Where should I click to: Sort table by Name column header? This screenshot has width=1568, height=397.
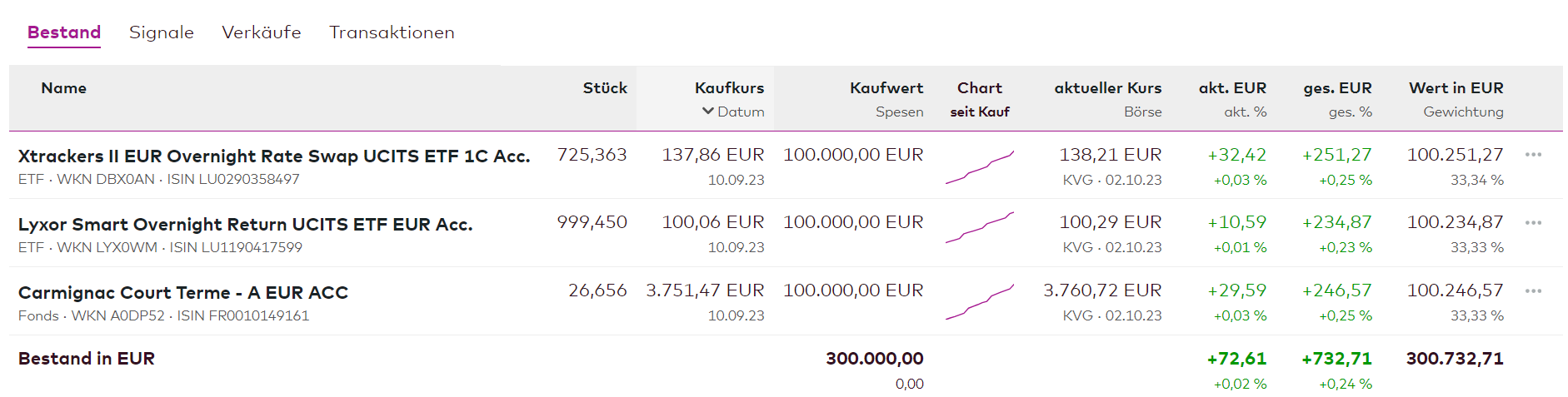(x=64, y=88)
